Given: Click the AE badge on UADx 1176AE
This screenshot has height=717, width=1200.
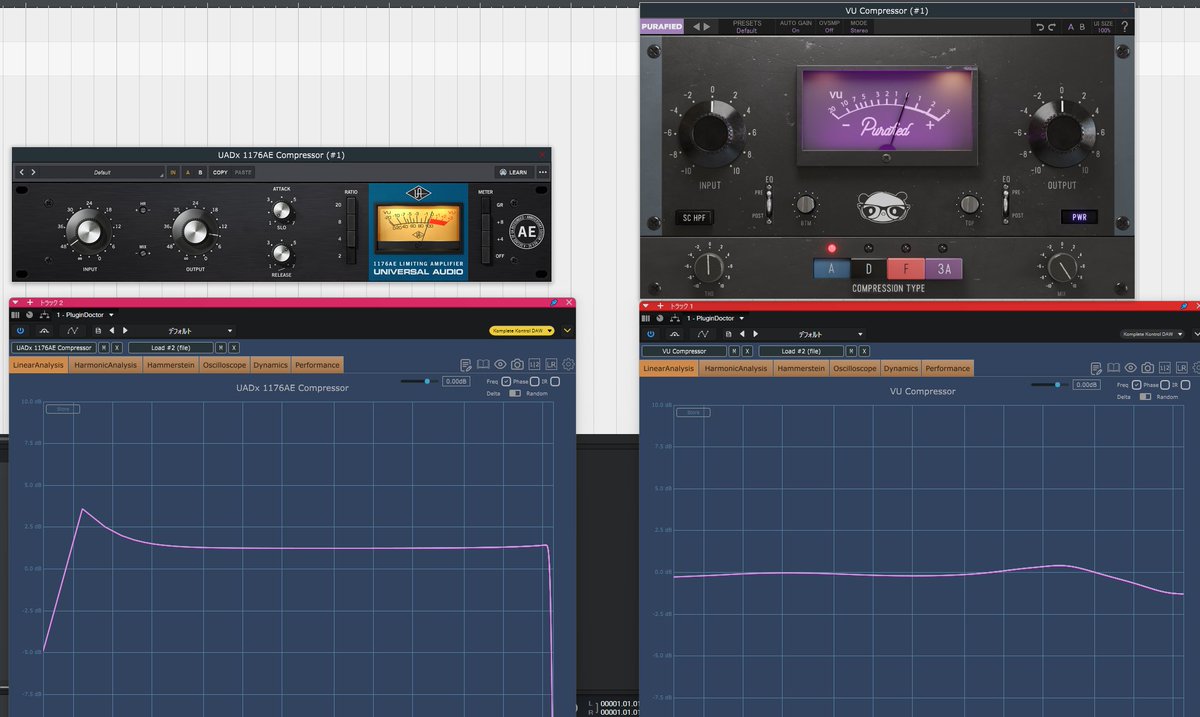Looking at the screenshot, I should (527, 231).
